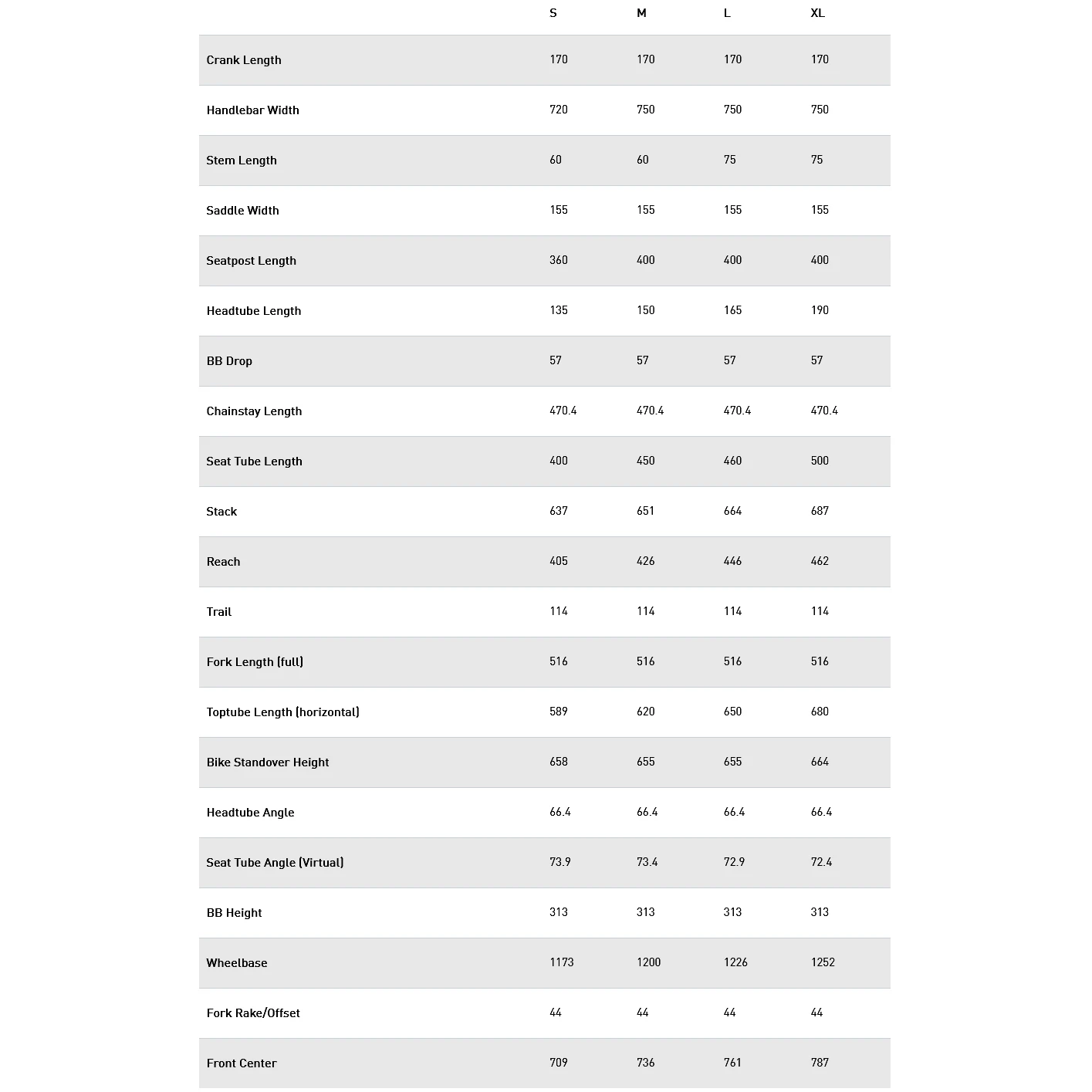The image size is (1092, 1092).
Task: Click Stem Length value for size L
Action: coord(730,160)
